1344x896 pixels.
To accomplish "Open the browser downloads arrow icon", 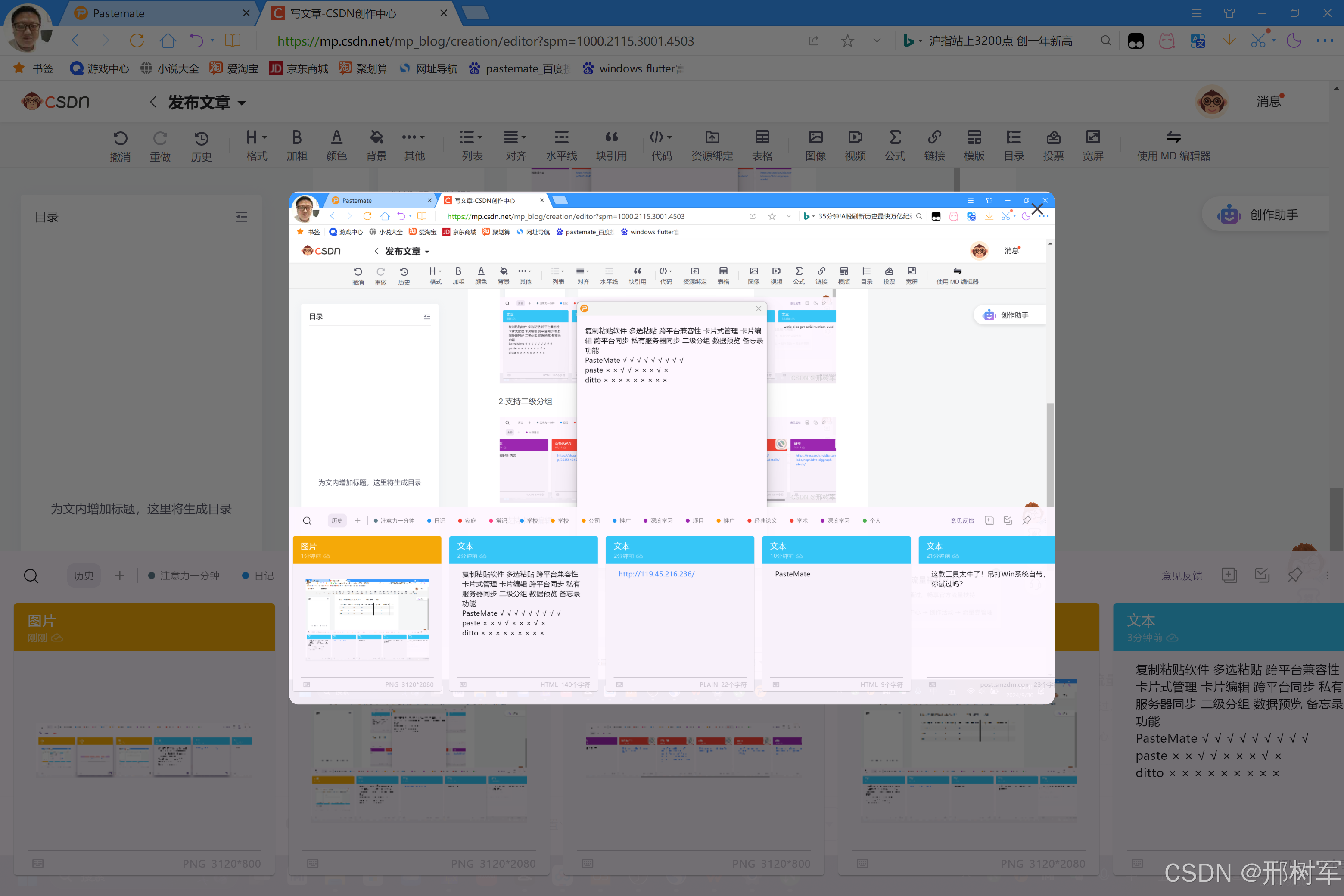I will (1229, 40).
